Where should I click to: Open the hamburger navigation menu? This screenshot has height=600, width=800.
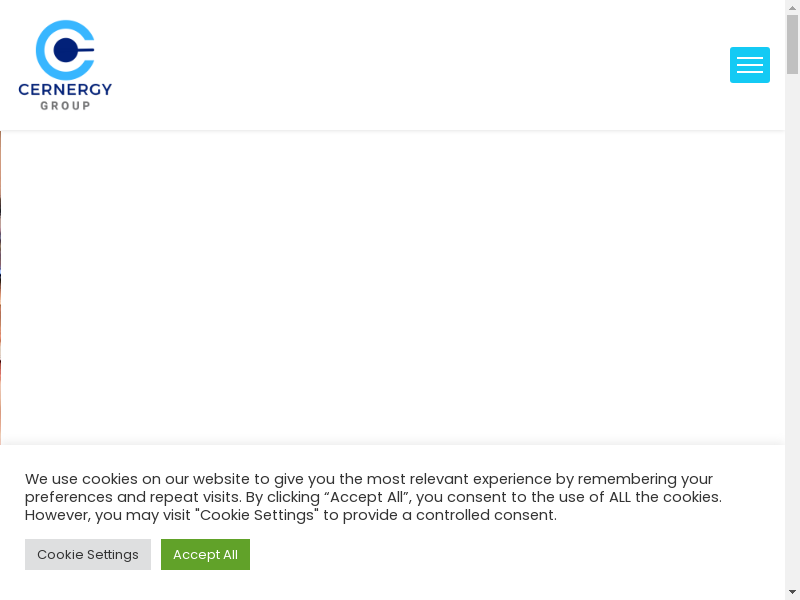749,65
